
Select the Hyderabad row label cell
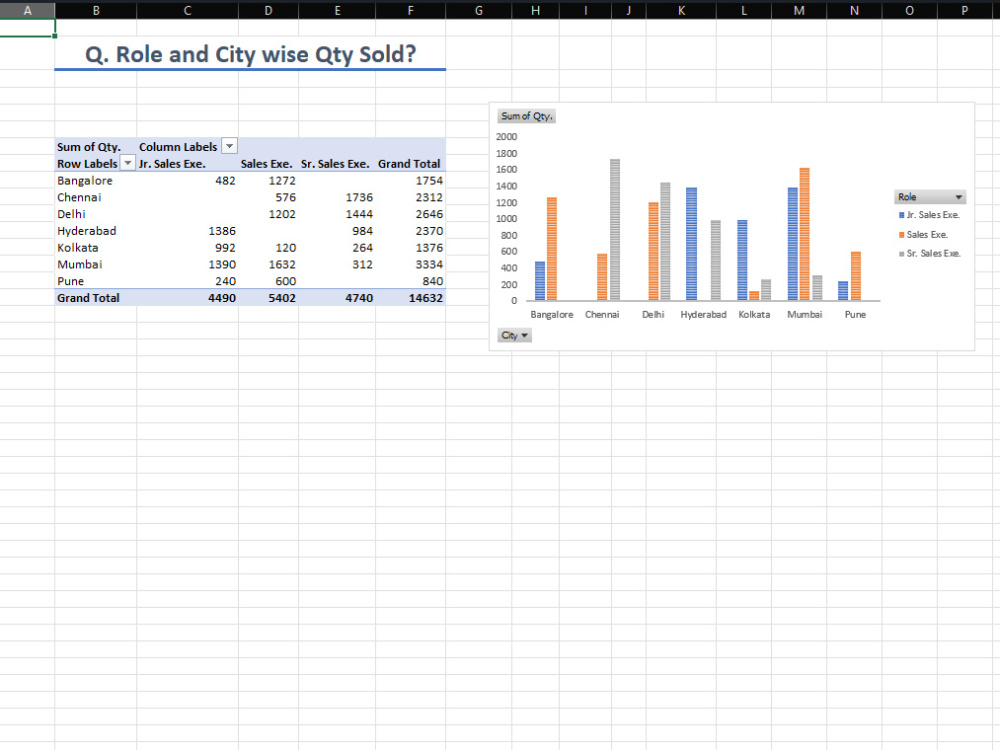tap(96, 231)
